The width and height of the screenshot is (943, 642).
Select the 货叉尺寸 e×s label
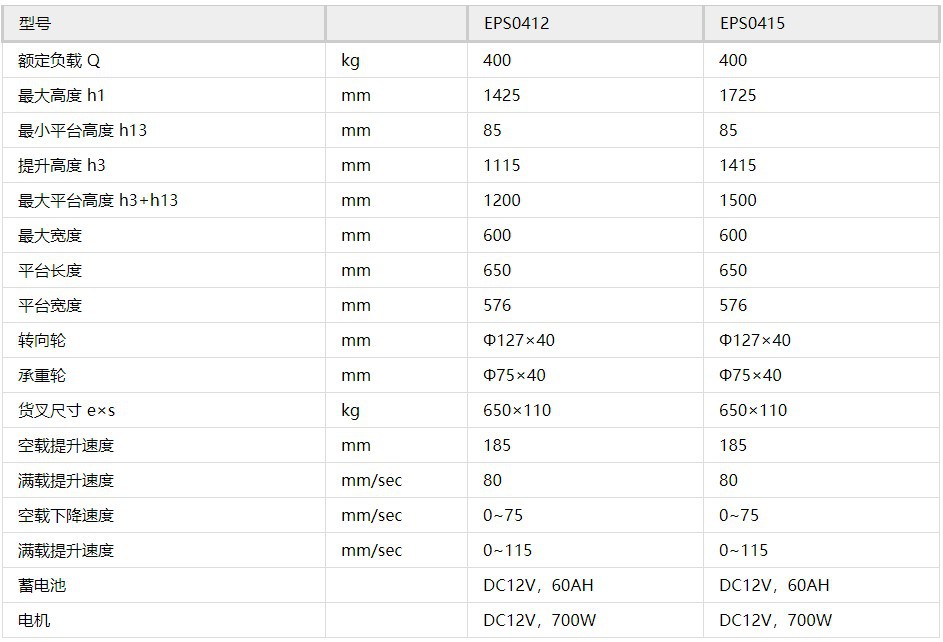(66, 411)
